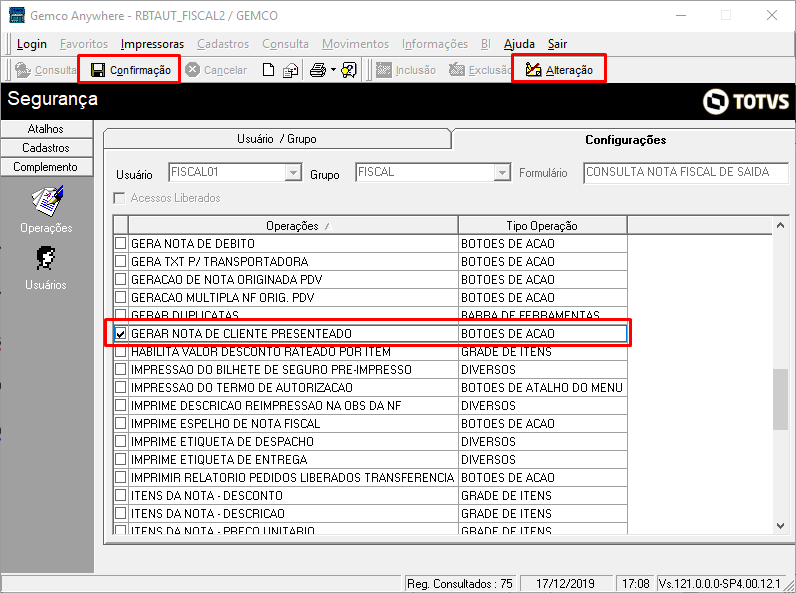Check IMPRESSAO DO TERMO DE AUTORIZACAO
This screenshot has height=593, width=796.
point(120,387)
